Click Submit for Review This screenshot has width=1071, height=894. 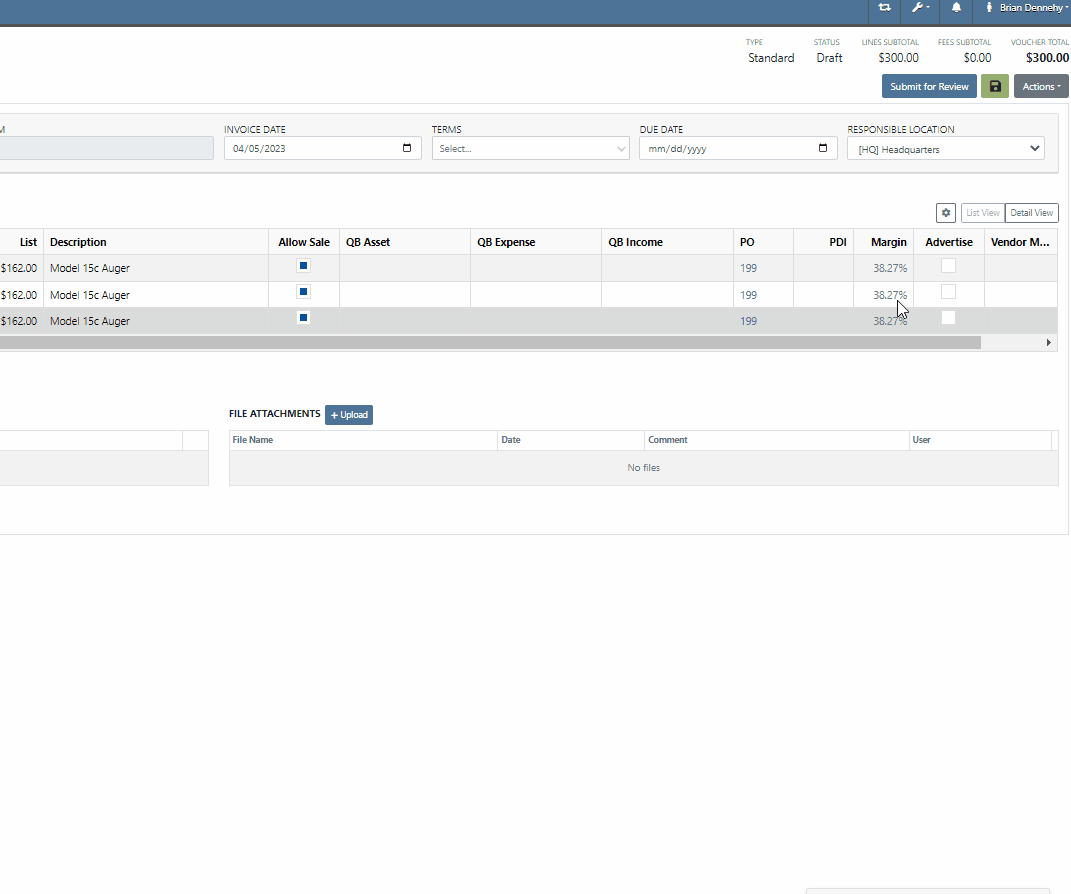pos(929,86)
